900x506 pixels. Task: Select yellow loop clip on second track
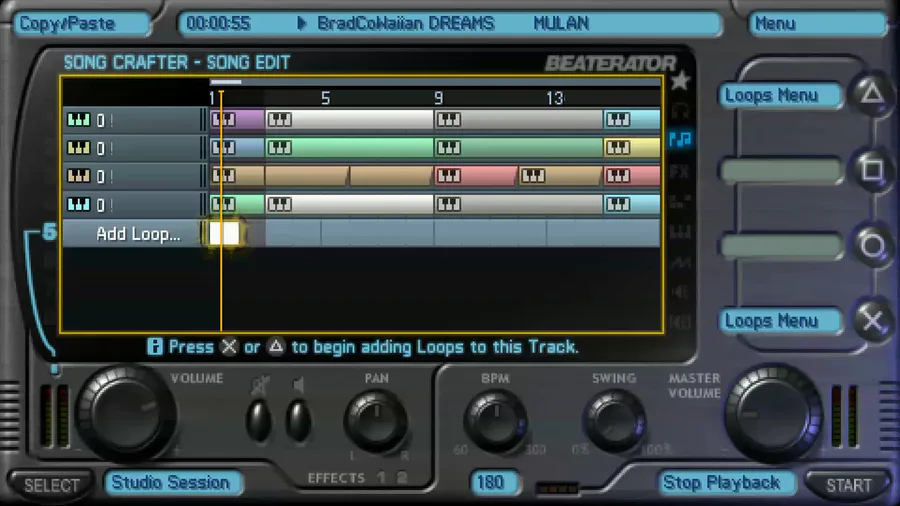coord(631,148)
